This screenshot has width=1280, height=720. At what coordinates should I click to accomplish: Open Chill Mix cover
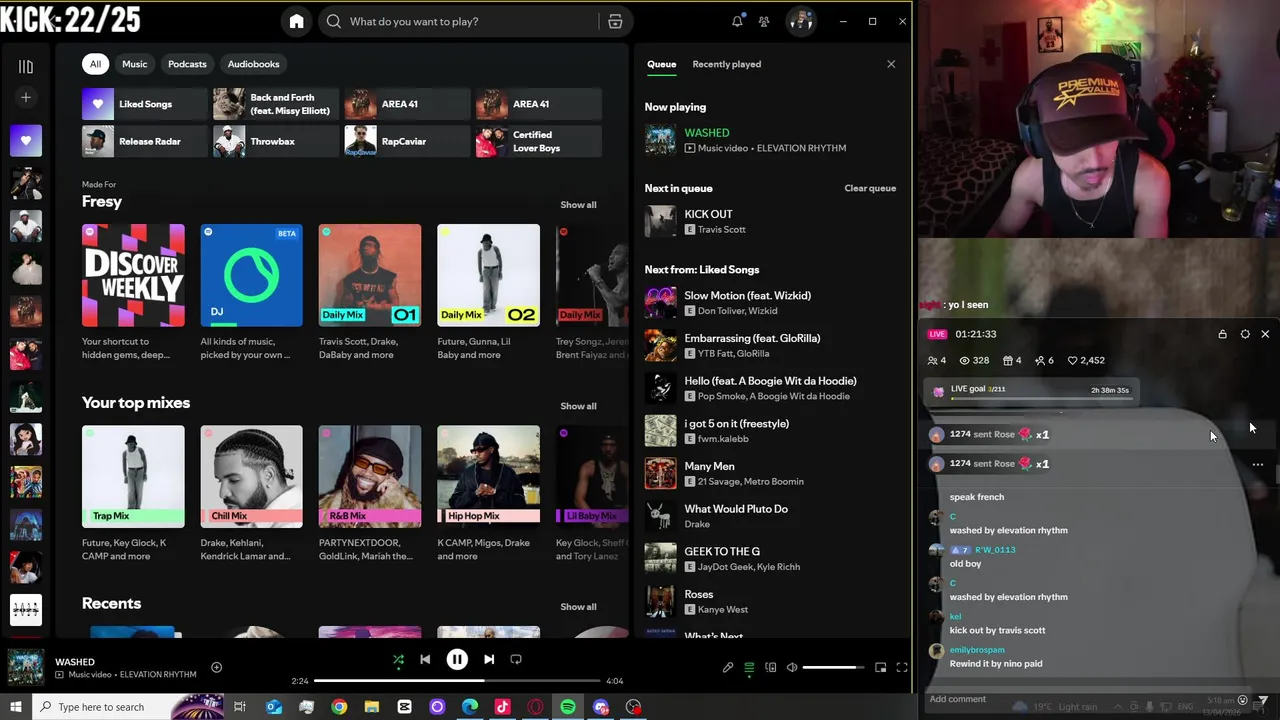point(251,477)
